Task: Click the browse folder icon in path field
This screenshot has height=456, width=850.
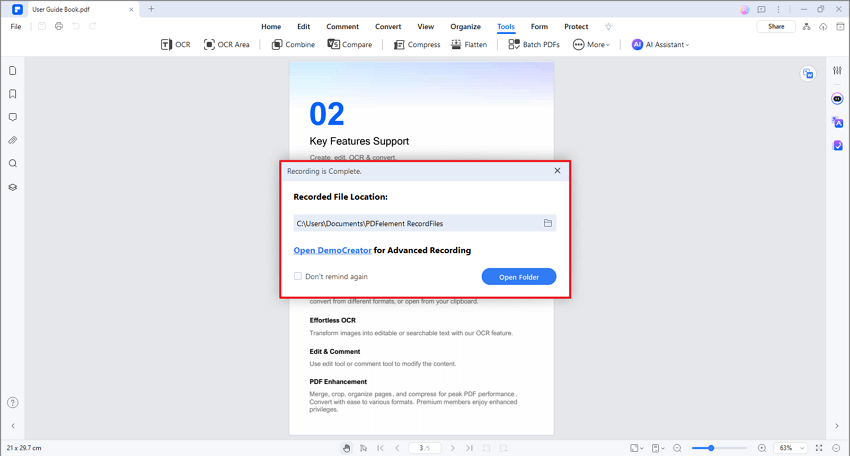Action: click(548, 223)
